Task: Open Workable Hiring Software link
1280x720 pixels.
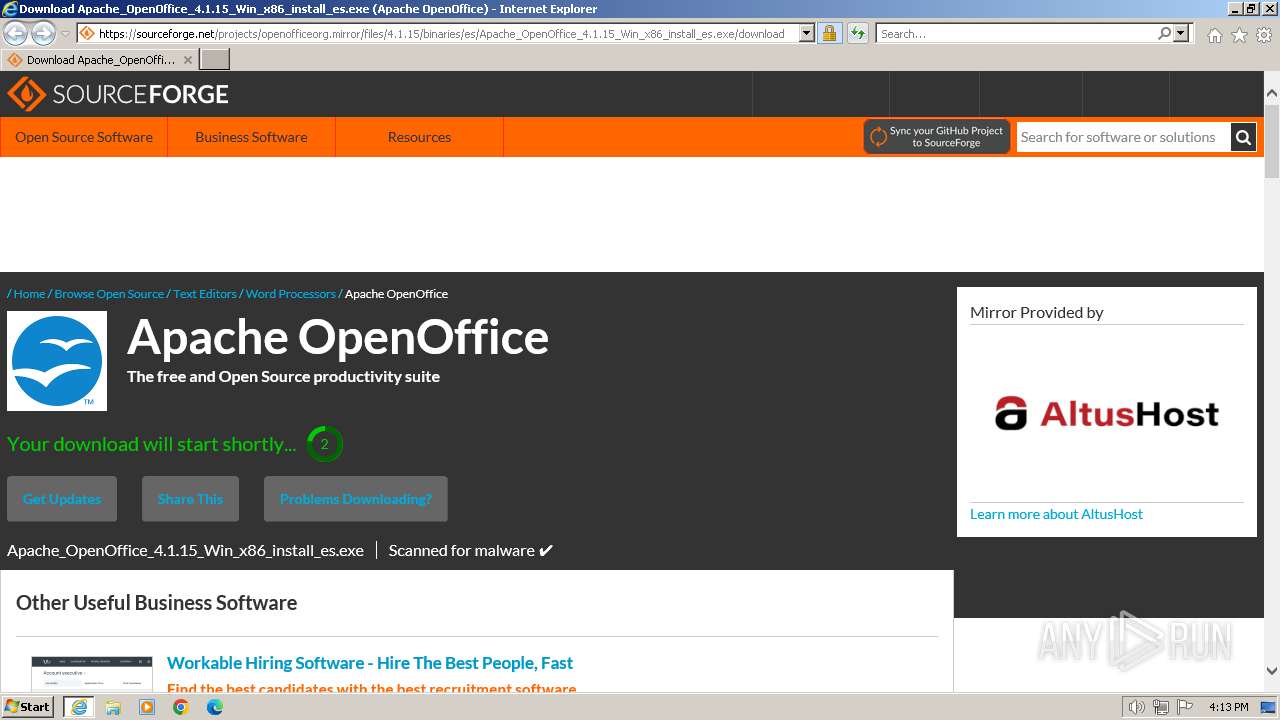Action: (x=370, y=663)
